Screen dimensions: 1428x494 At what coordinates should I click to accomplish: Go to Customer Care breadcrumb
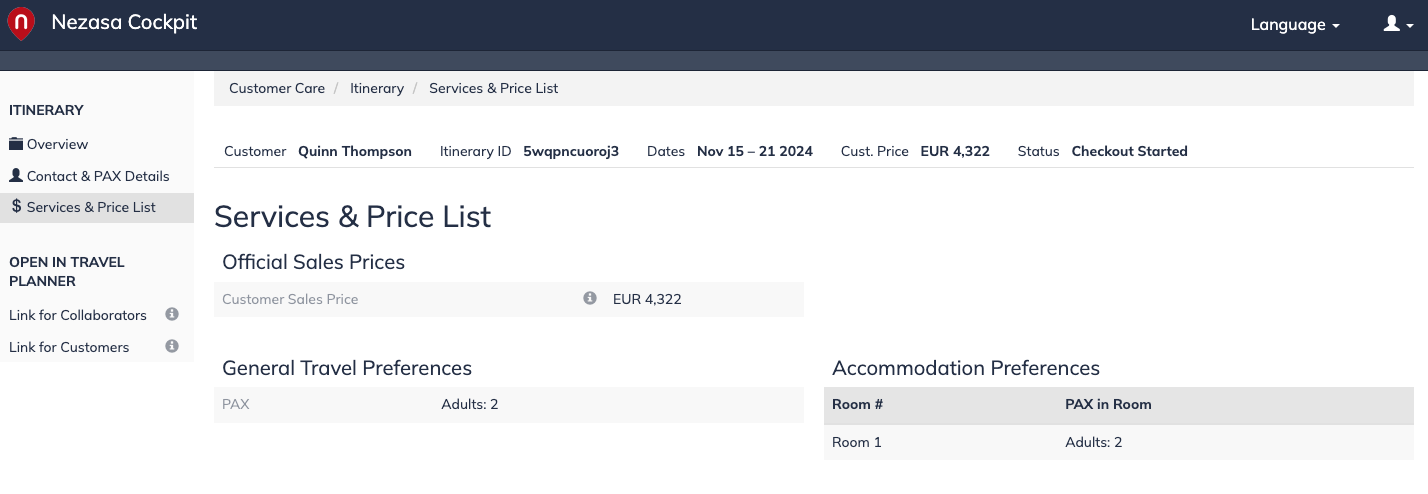point(277,88)
